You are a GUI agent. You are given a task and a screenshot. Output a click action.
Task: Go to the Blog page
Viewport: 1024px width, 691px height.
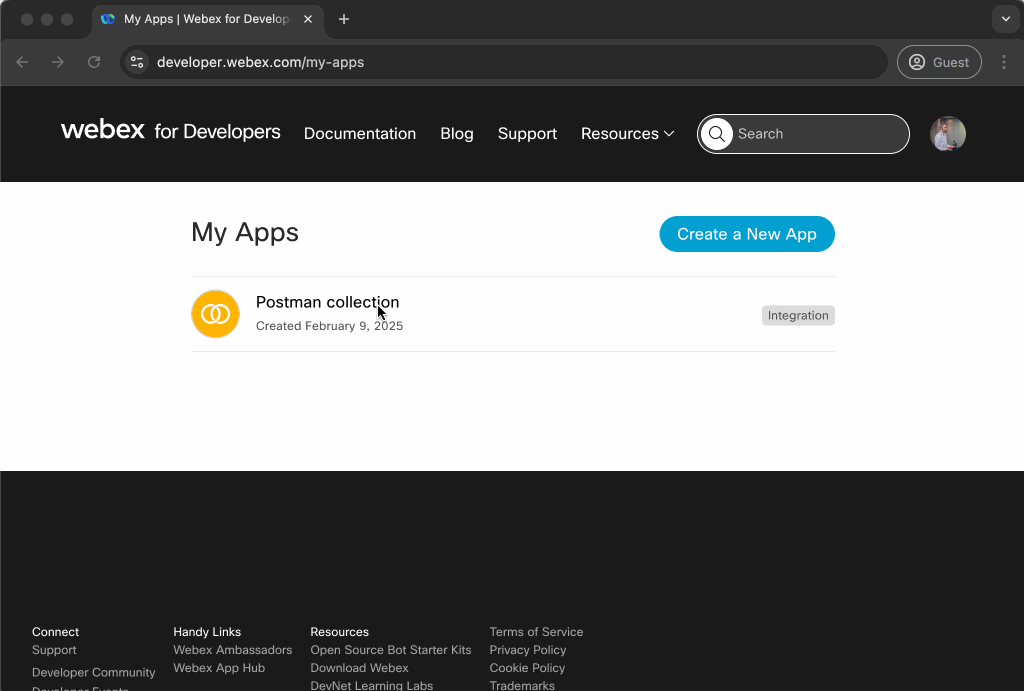456,134
